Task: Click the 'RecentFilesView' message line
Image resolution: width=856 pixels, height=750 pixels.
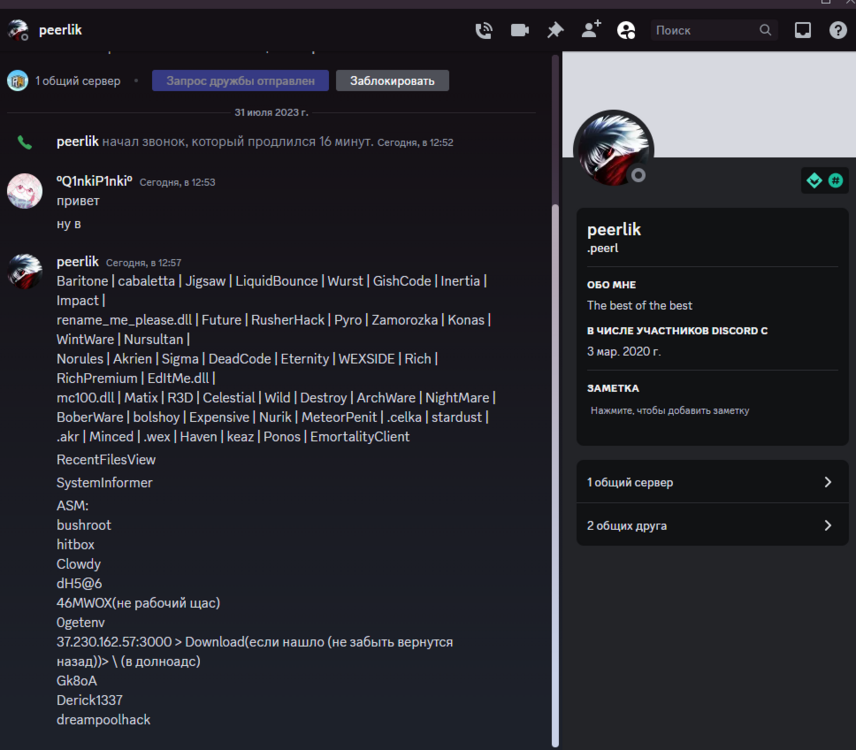Action: [x=106, y=460]
